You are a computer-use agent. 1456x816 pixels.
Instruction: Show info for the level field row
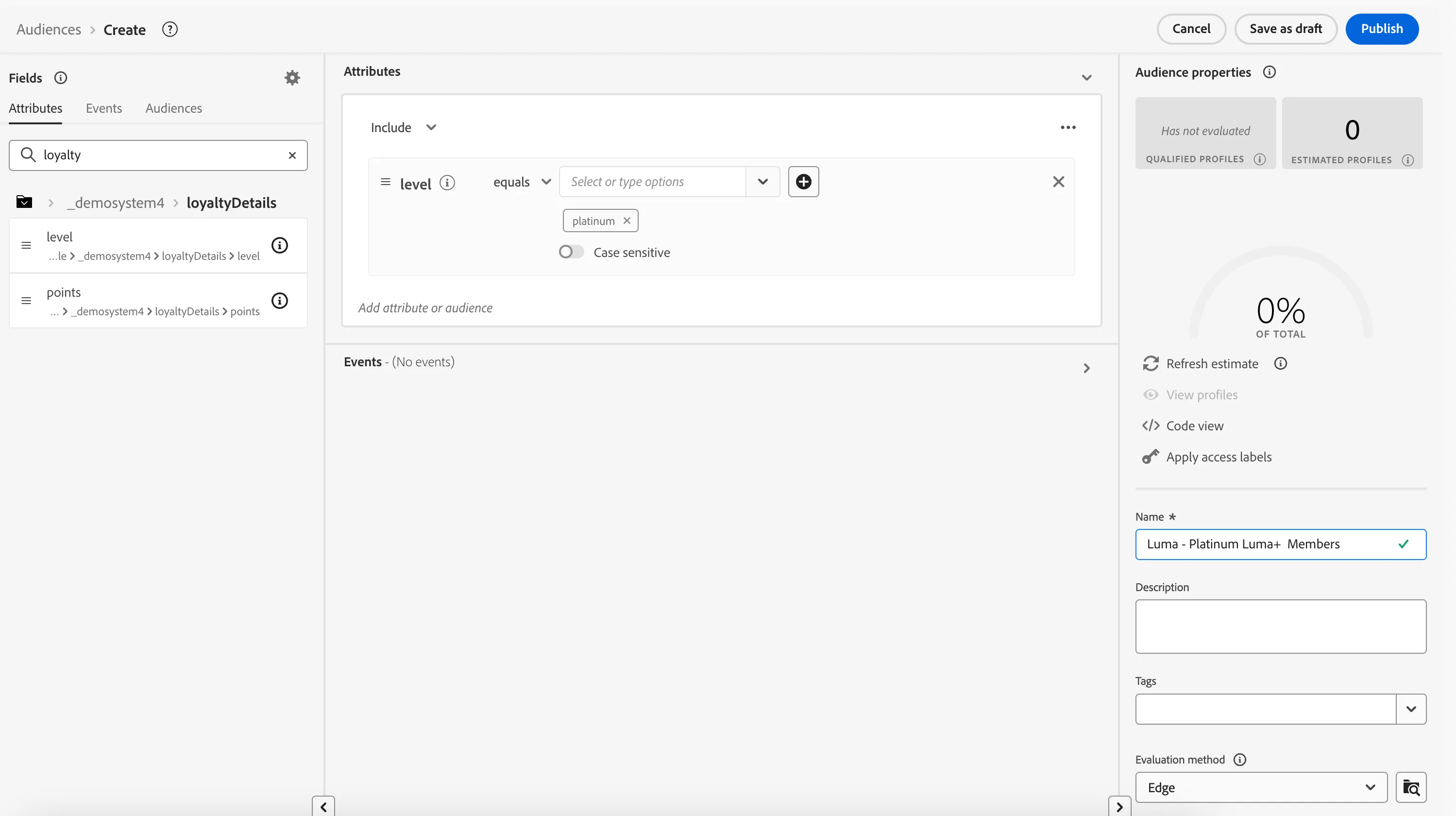[x=280, y=245]
